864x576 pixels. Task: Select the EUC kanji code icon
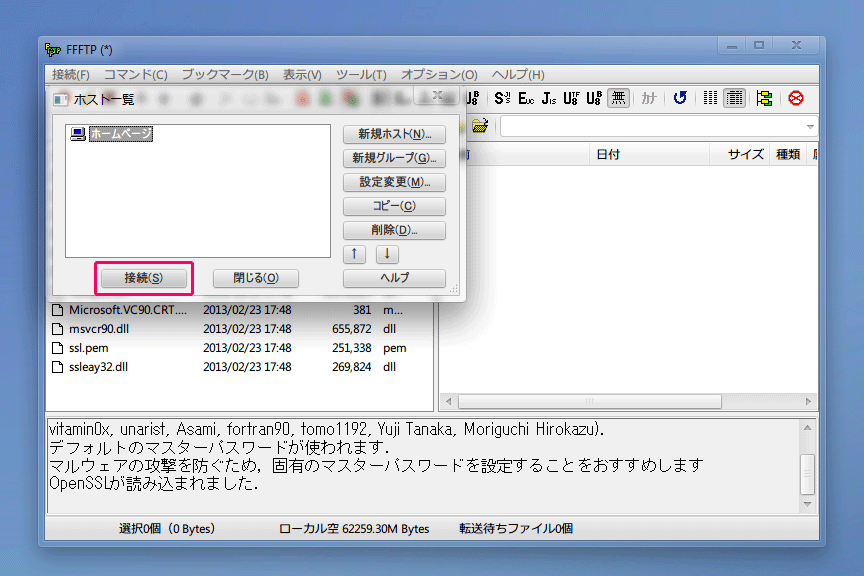click(x=526, y=98)
